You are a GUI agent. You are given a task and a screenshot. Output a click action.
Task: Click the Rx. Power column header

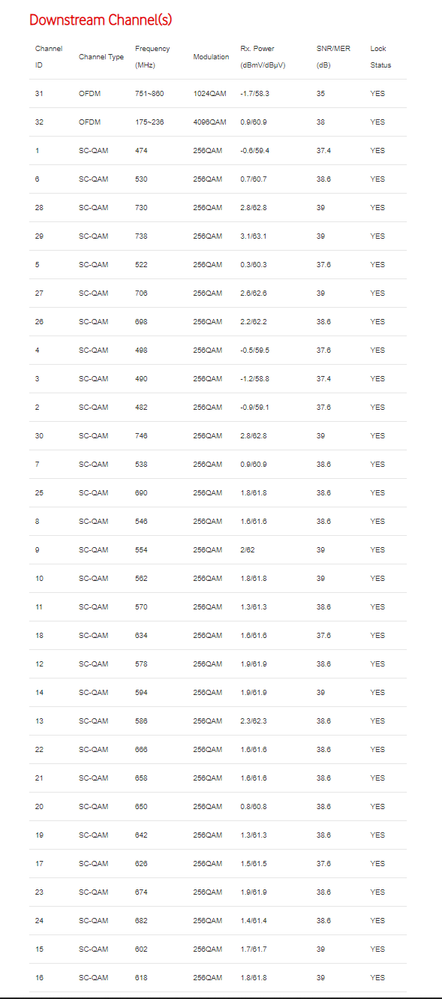[264, 57]
